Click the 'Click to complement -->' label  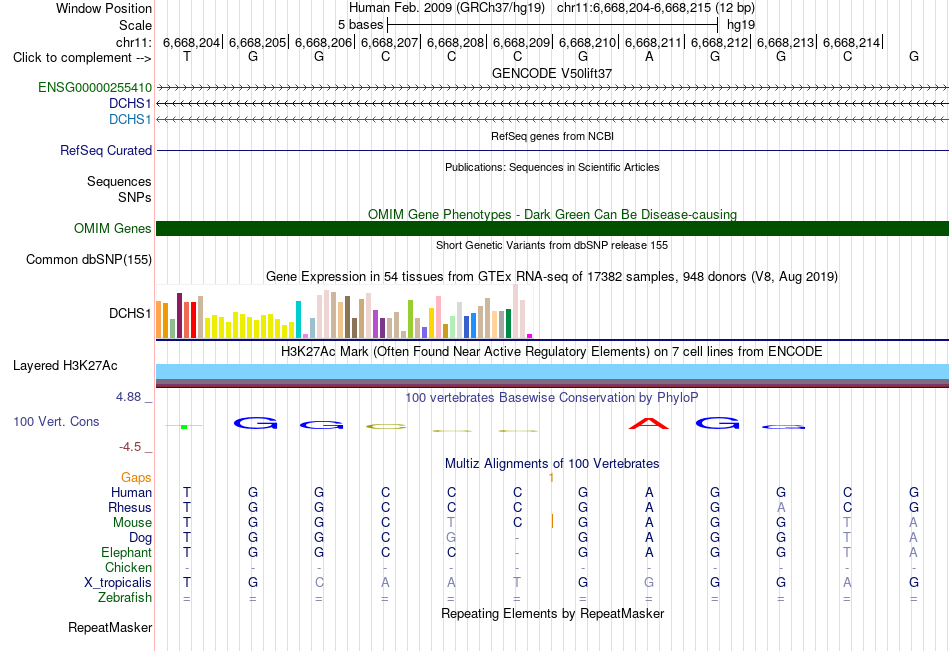pyautogui.click(x=82, y=58)
